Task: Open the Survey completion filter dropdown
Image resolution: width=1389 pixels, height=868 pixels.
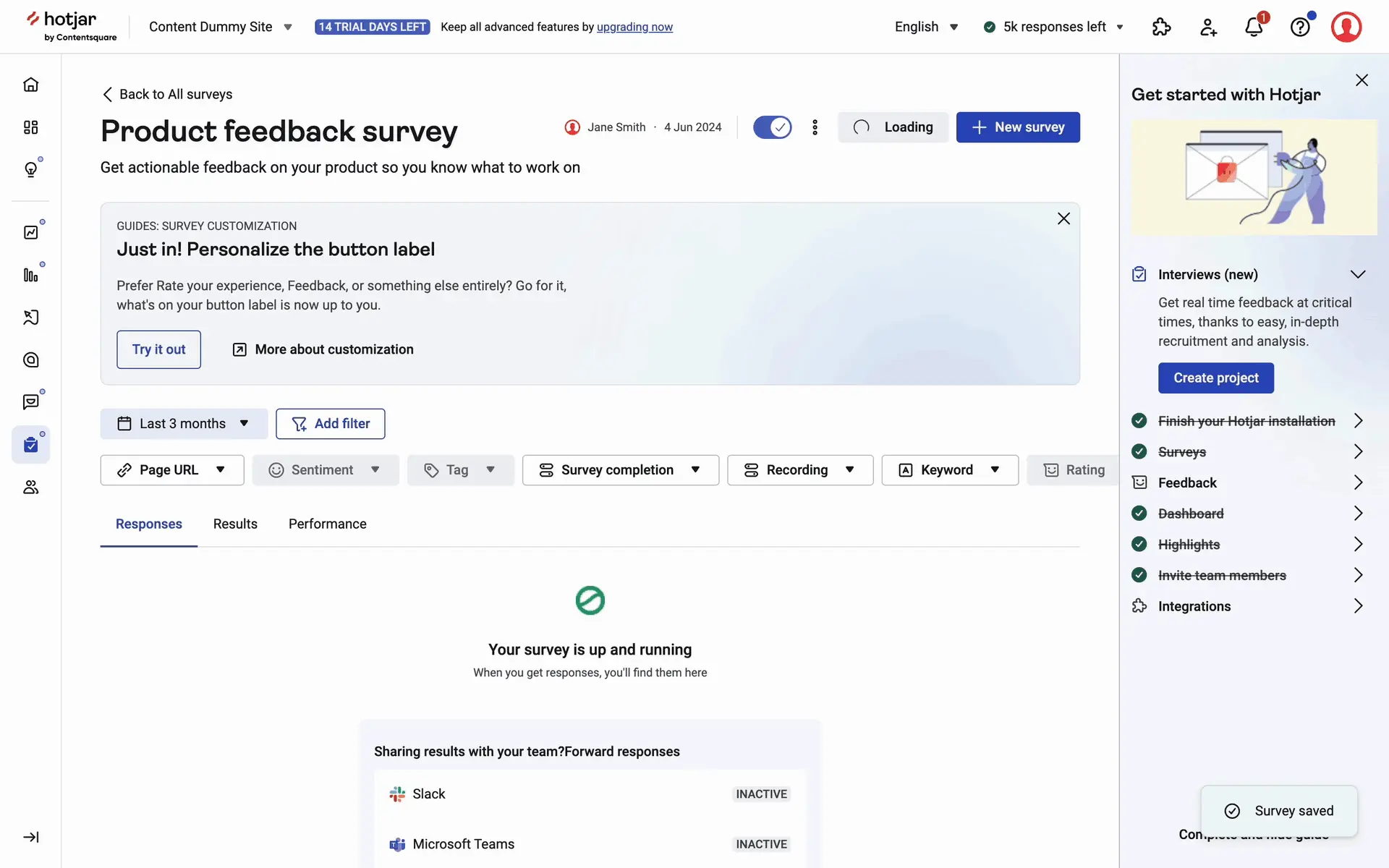Action: pos(620,470)
